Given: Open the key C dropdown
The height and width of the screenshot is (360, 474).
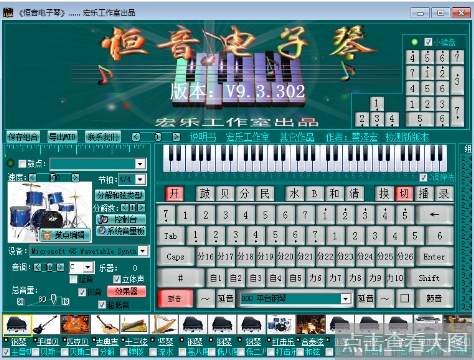Looking at the screenshot, I should point(88,267).
